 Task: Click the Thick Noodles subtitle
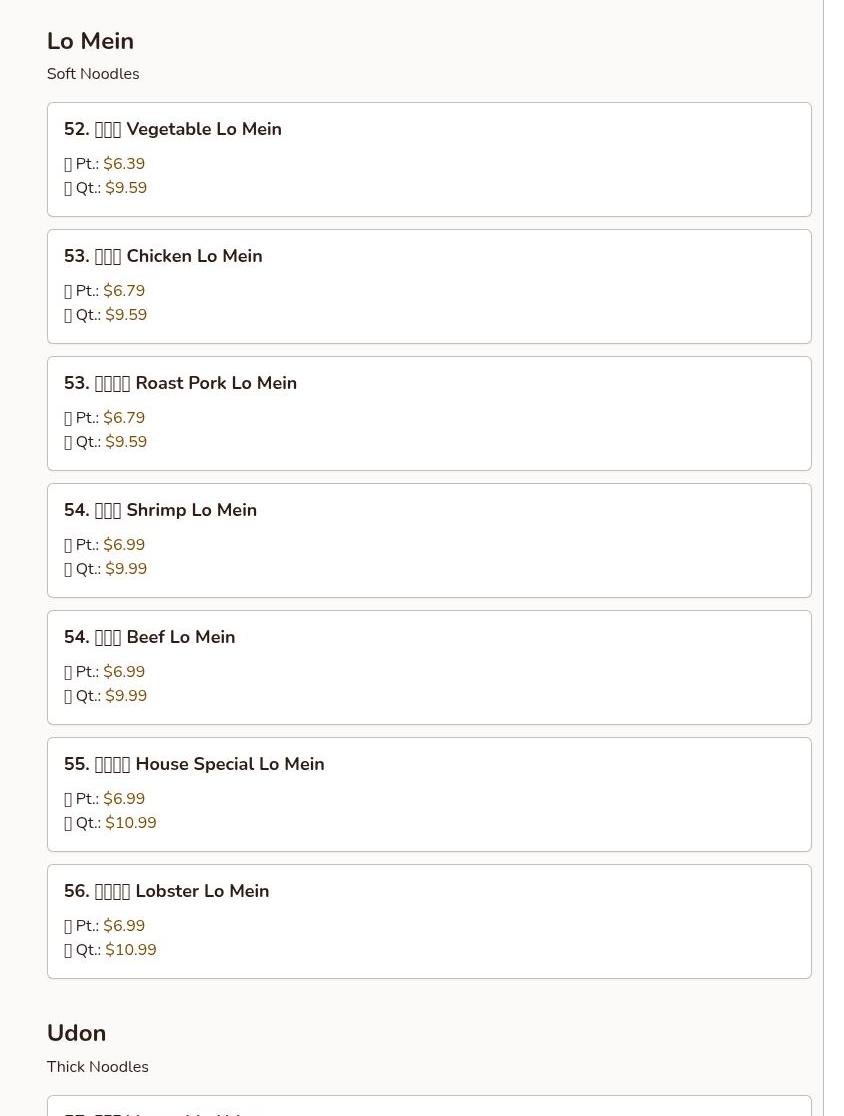coord(97,1067)
